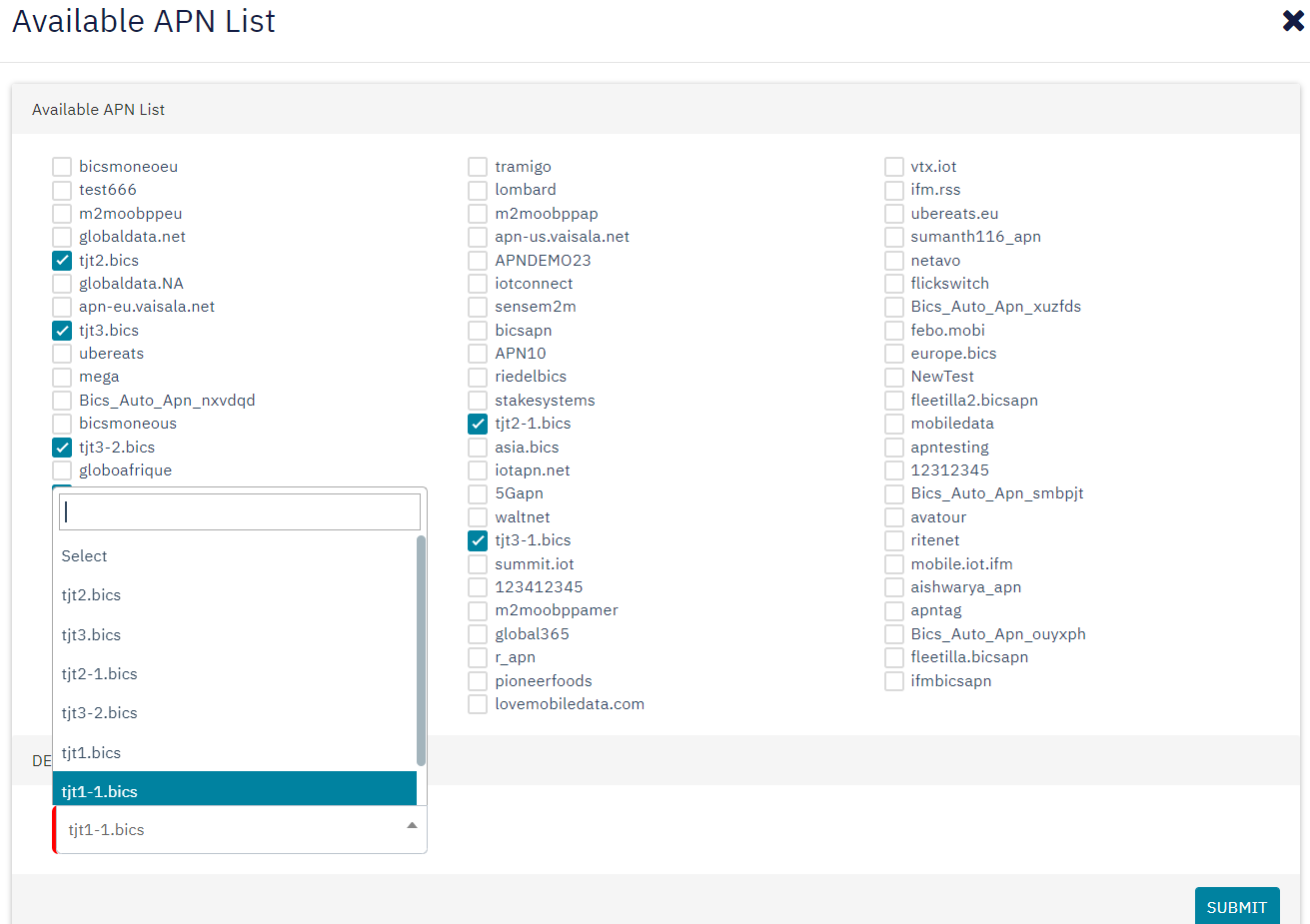Check the tramigo APN

coord(477,166)
